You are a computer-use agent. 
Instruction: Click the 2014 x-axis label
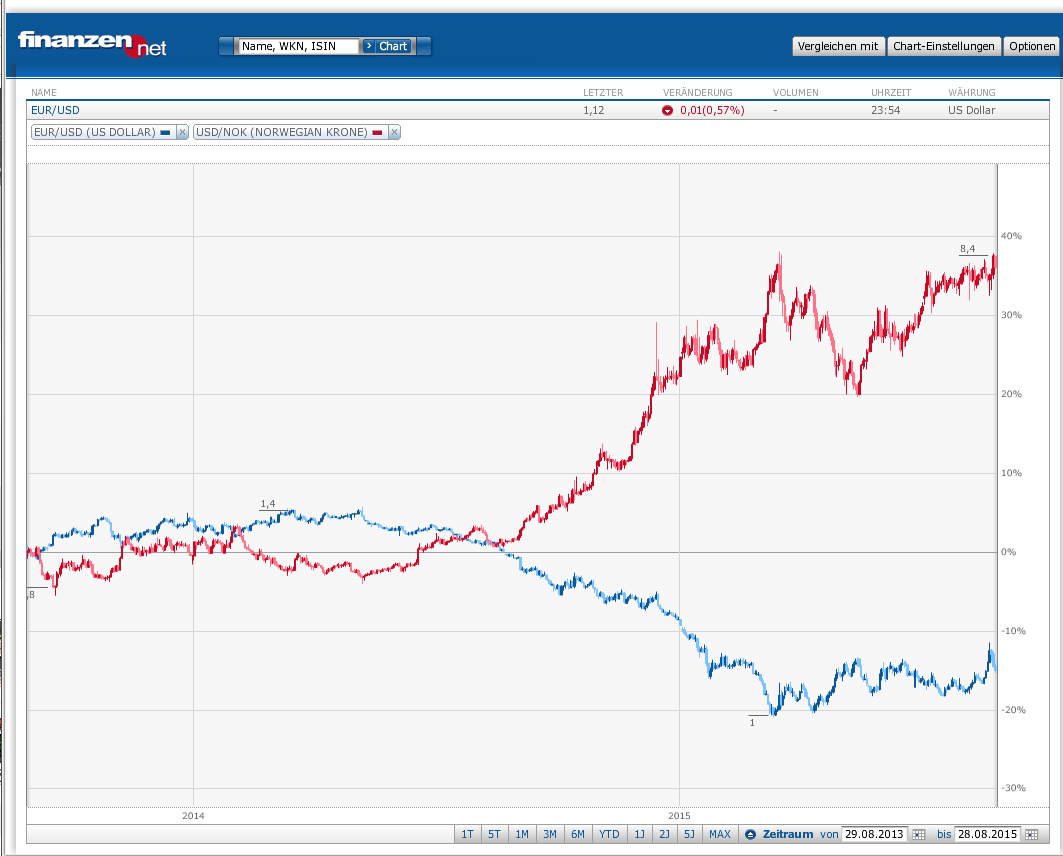coord(193,815)
